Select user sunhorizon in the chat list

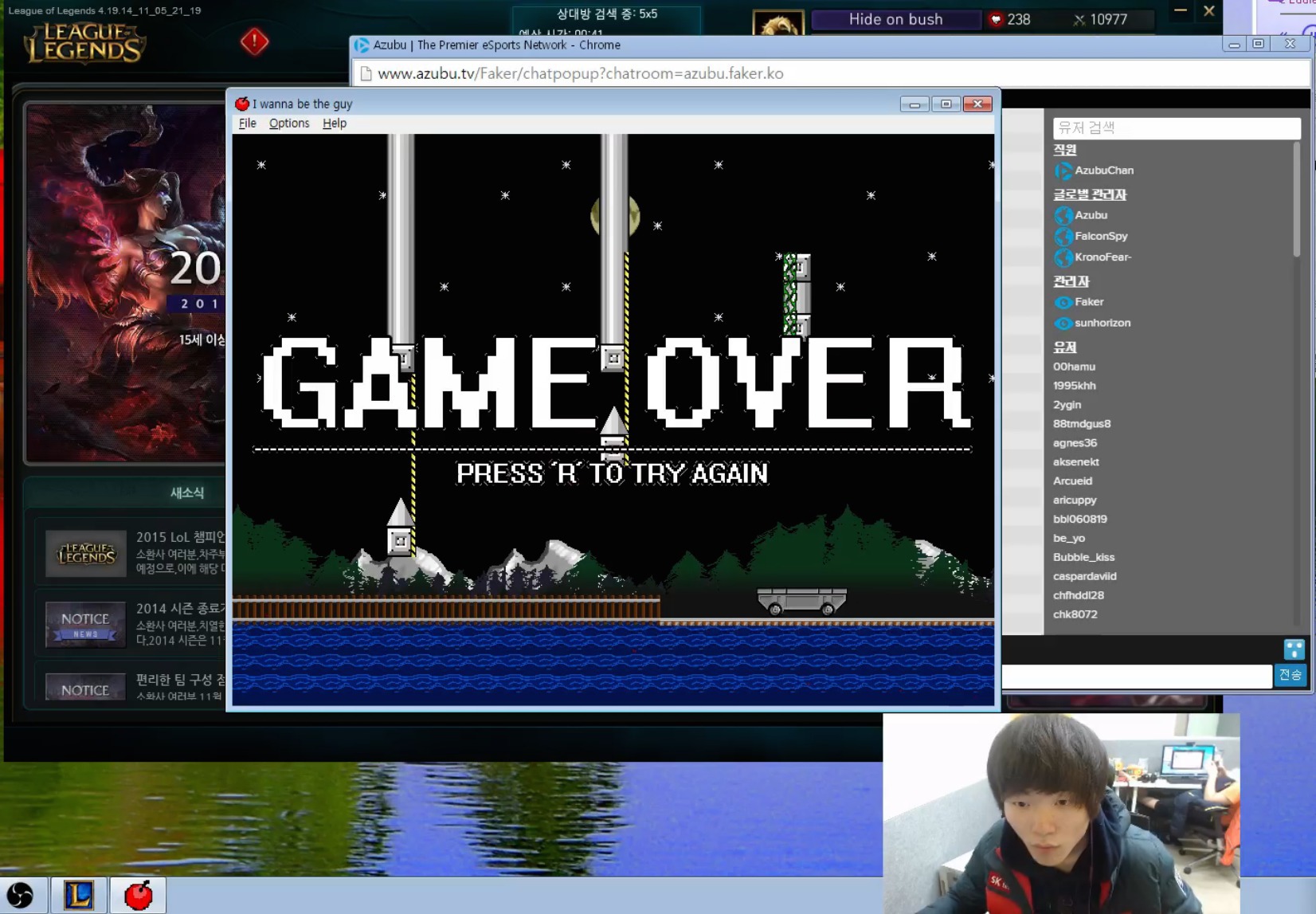pos(1103,324)
